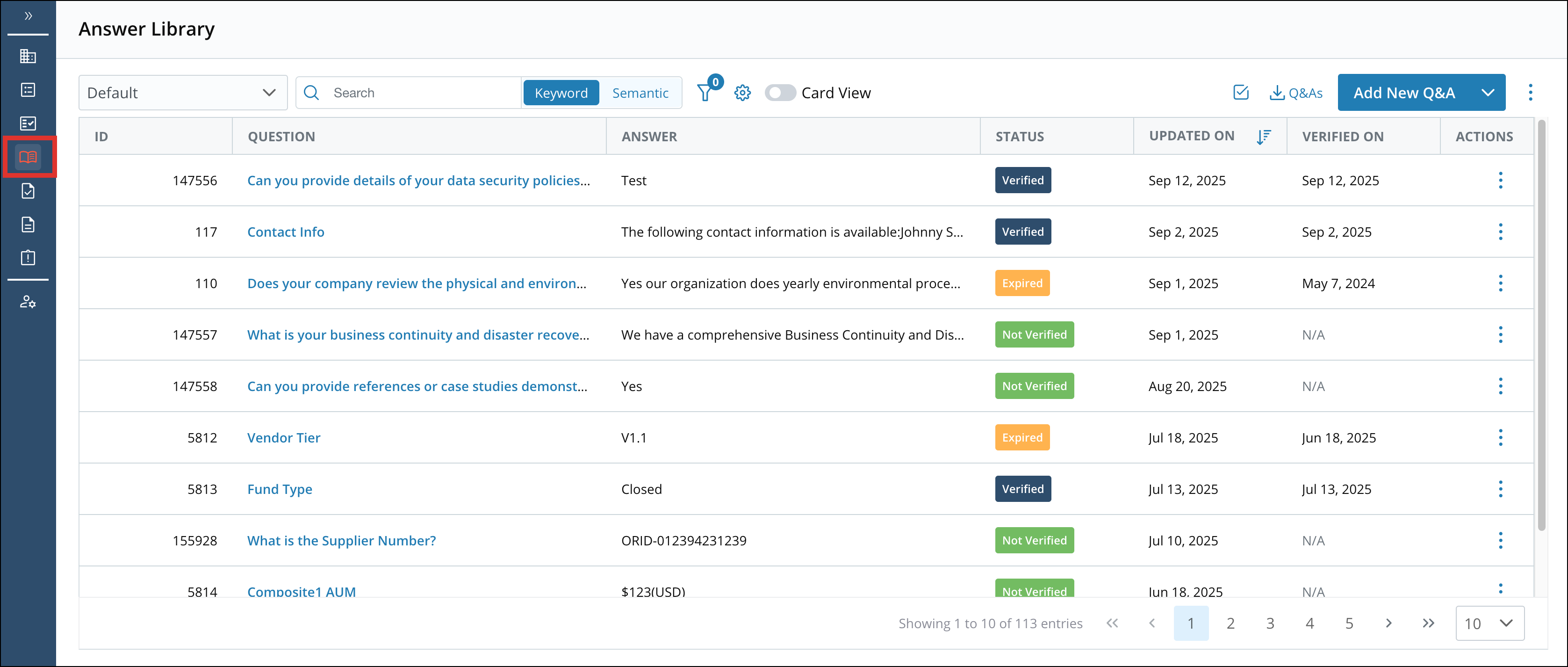The width and height of the screenshot is (1568, 667).
Task: Expand the Default library dropdown
Action: pos(268,93)
